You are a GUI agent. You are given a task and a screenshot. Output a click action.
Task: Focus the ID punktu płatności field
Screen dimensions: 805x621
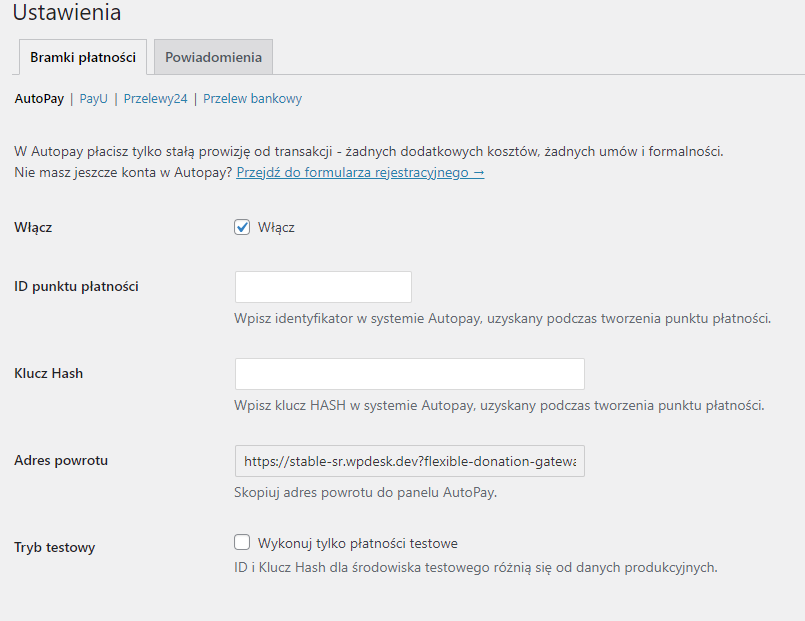tap(323, 287)
